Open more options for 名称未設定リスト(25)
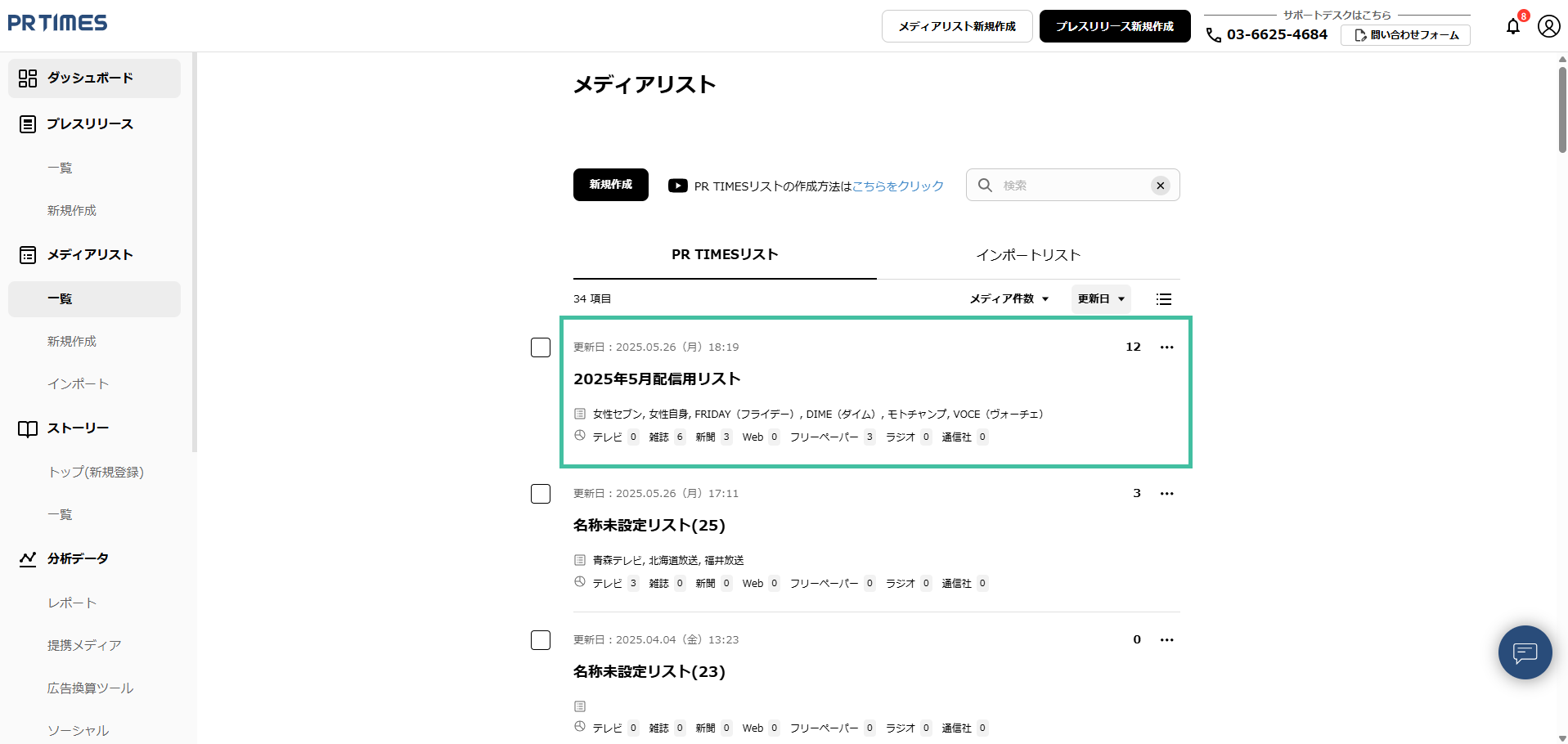This screenshot has width=1568, height=744. 1166,494
